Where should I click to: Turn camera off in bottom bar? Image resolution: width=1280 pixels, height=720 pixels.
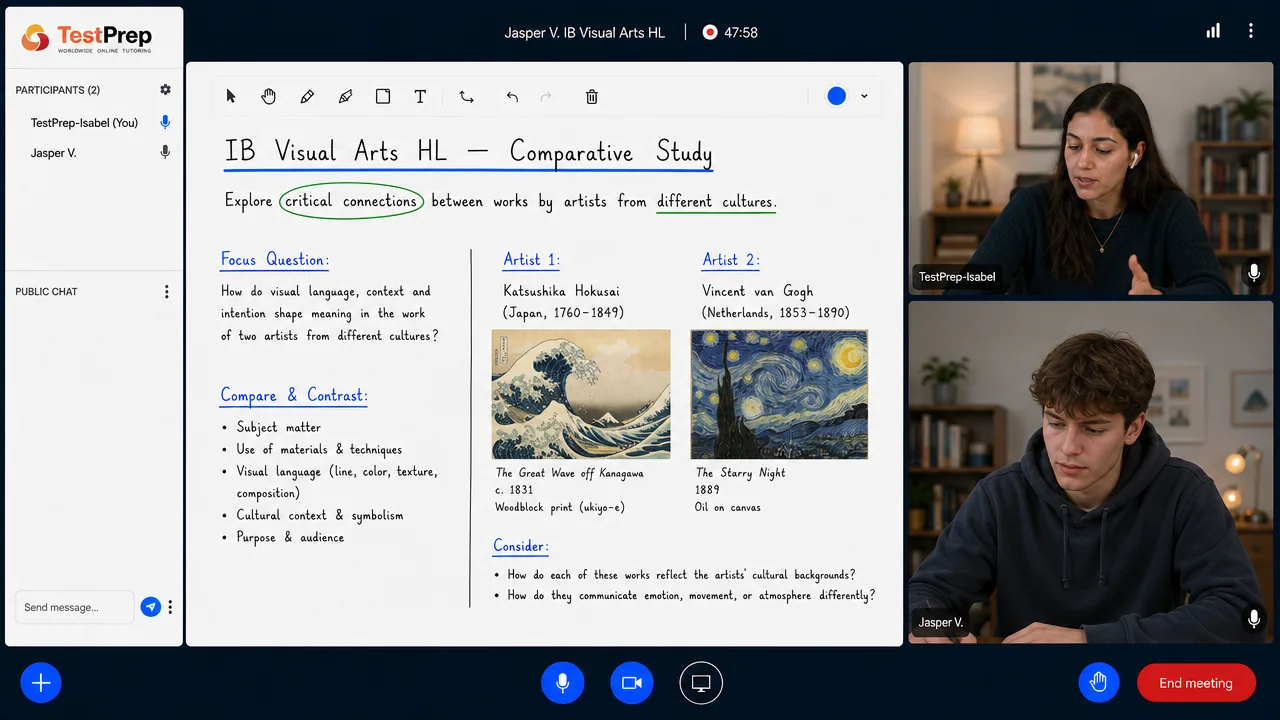click(632, 683)
